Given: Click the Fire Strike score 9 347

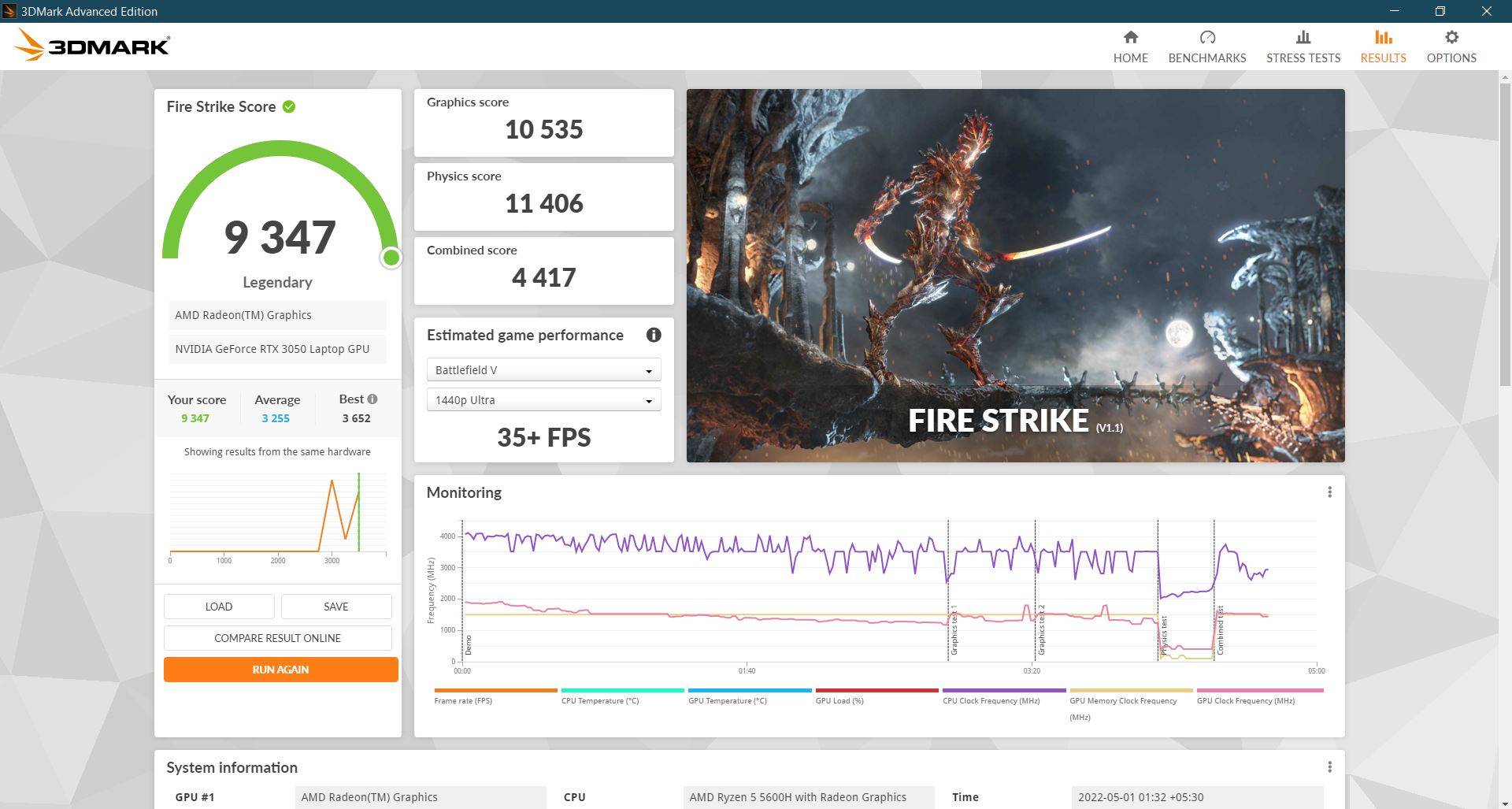Looking at the screenshot, I should [x=280, y=237].
